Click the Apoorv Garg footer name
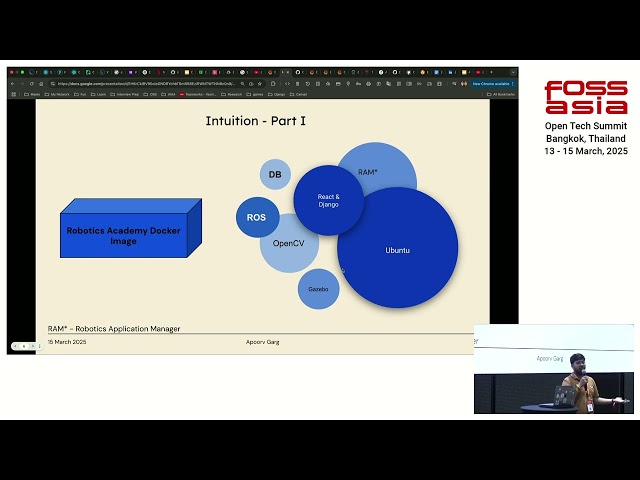Image resolution: width=640 pixels, height=480 pixels. click(262, 342)
